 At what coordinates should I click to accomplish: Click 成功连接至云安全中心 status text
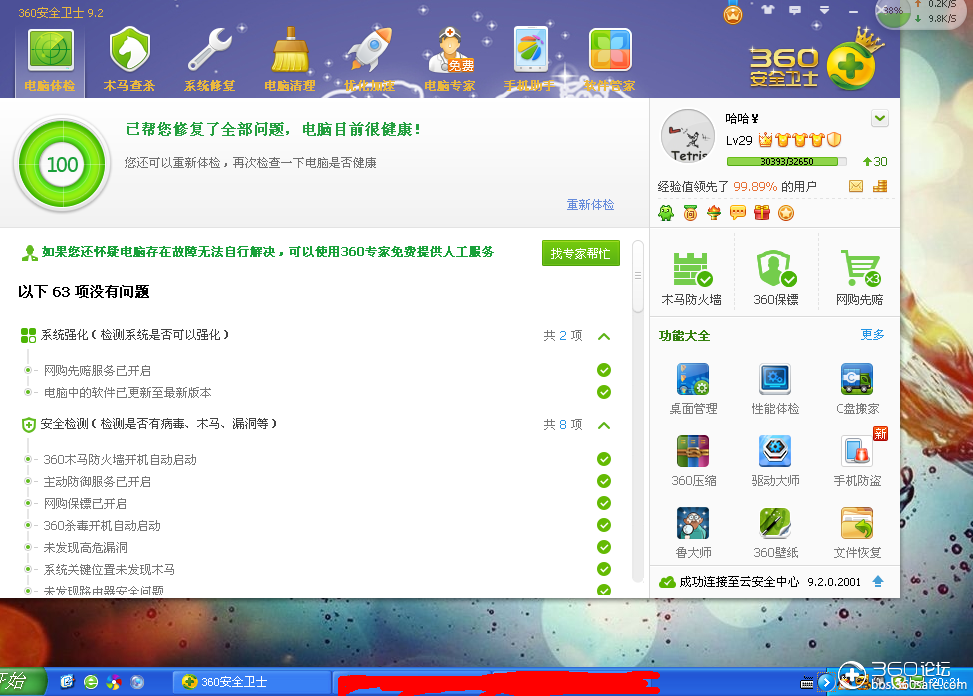tap(739, 582)
